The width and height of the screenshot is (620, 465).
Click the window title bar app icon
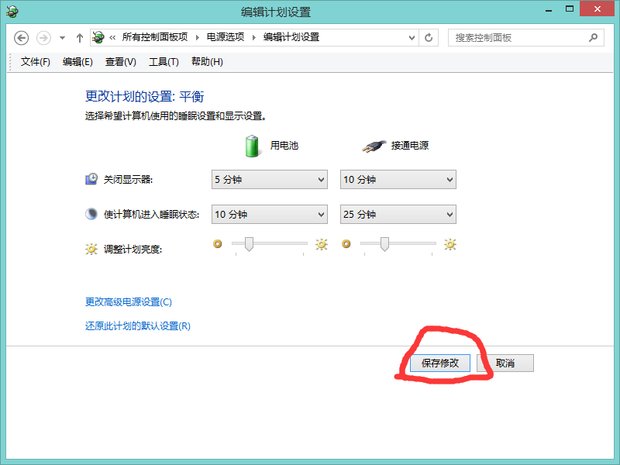pos(12,11)
